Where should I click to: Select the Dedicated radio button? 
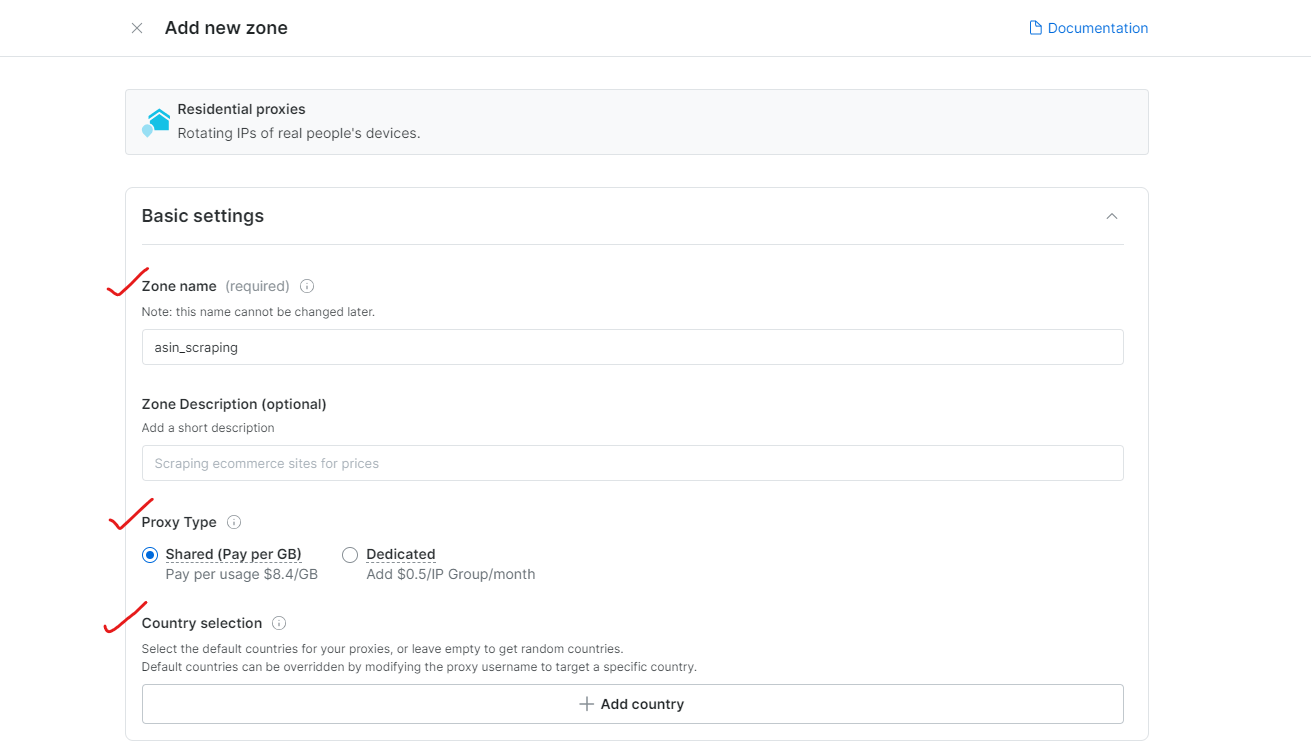(350, 555)
